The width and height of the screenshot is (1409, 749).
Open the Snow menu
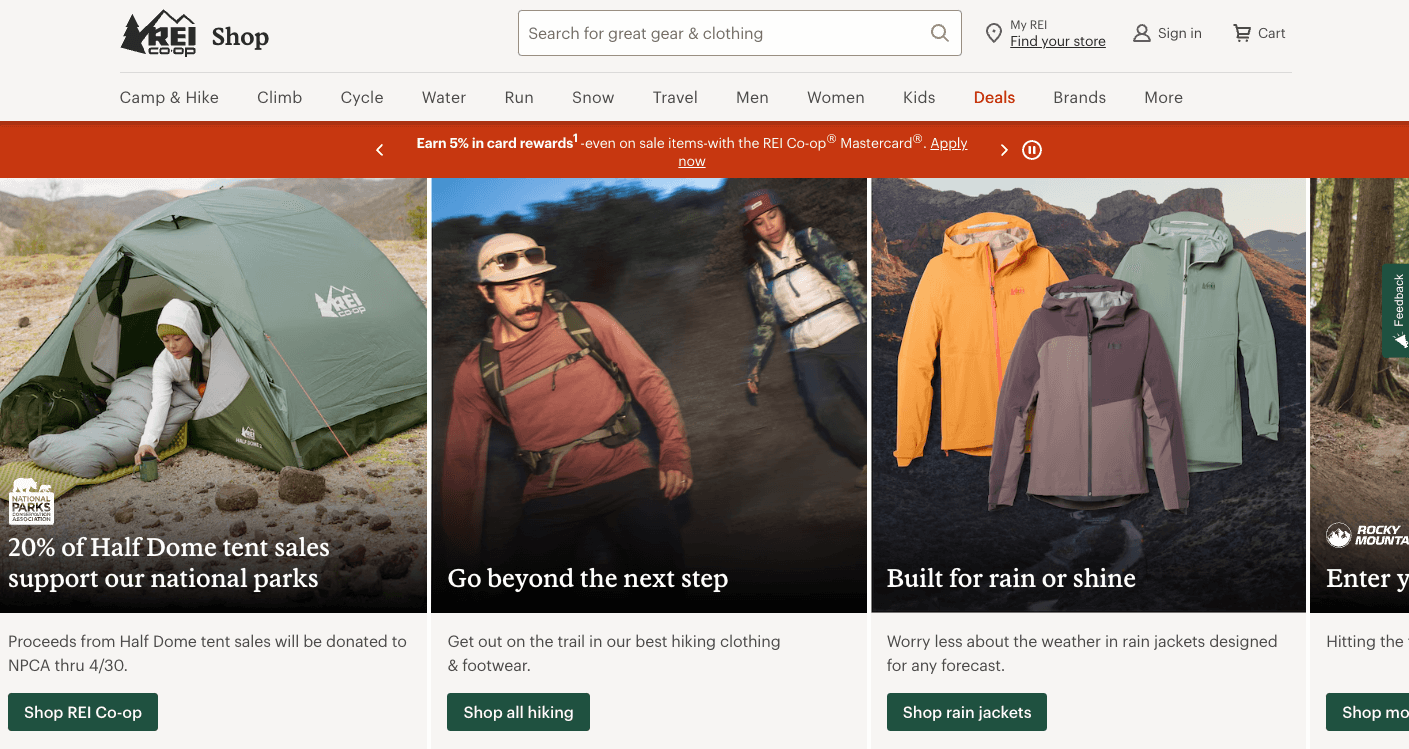tap(593, 97)
